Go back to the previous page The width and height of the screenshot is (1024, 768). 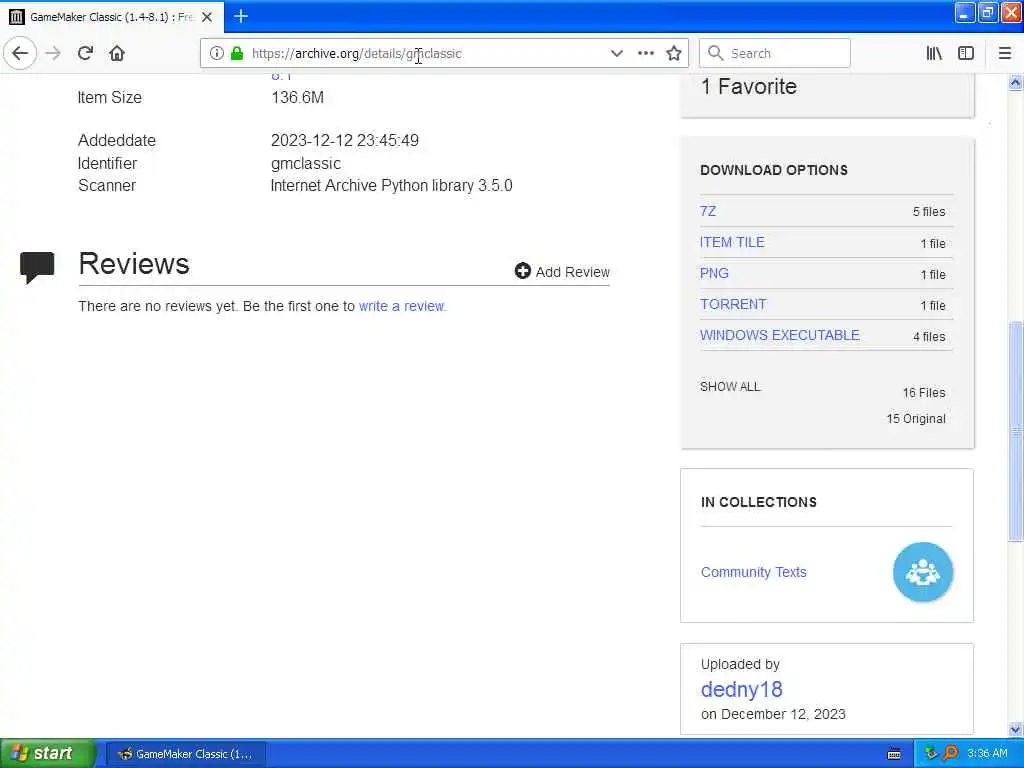(20, 53)
